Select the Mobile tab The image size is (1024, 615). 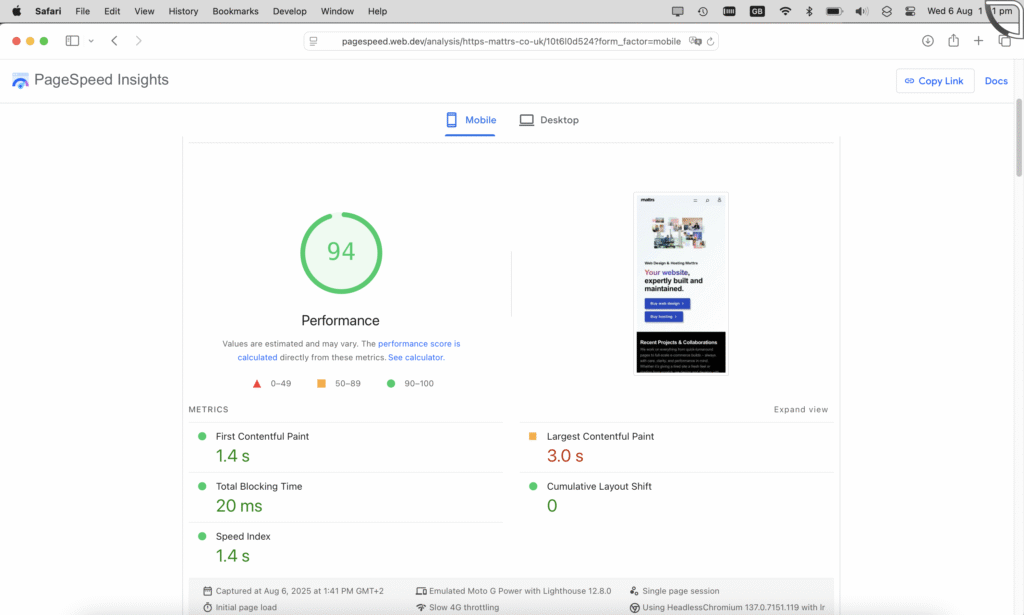click(x=470, y=120)
